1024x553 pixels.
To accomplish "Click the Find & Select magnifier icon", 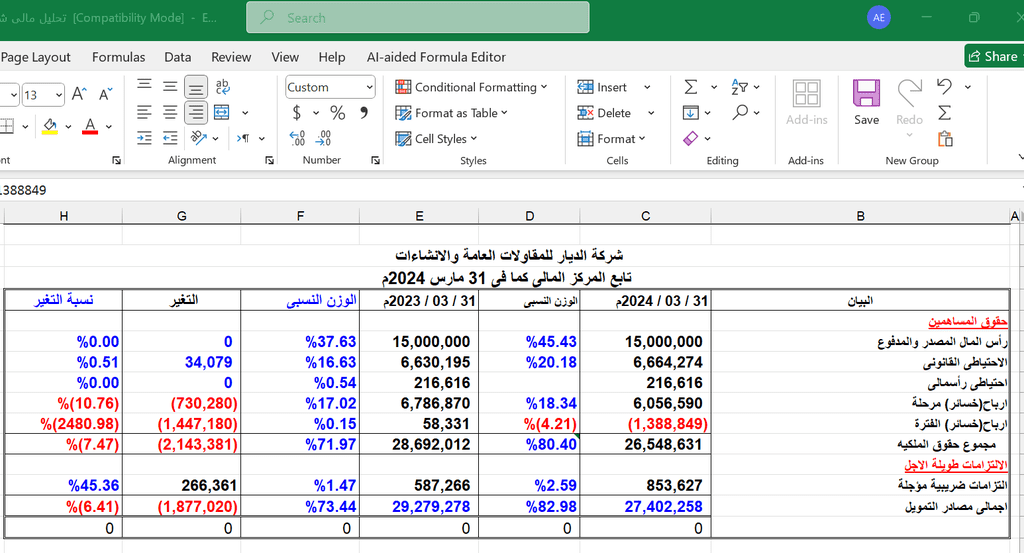I will tap(739, 112).
